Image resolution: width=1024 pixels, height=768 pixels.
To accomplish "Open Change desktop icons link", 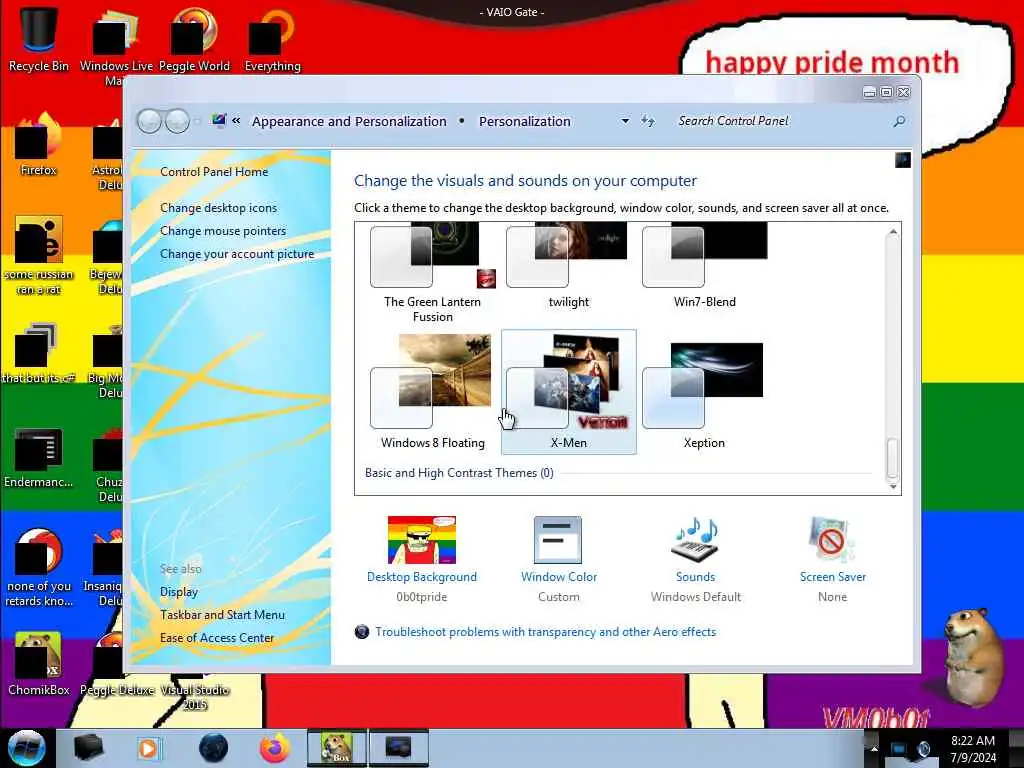I will pyautogui.click(x=218, y=208).
